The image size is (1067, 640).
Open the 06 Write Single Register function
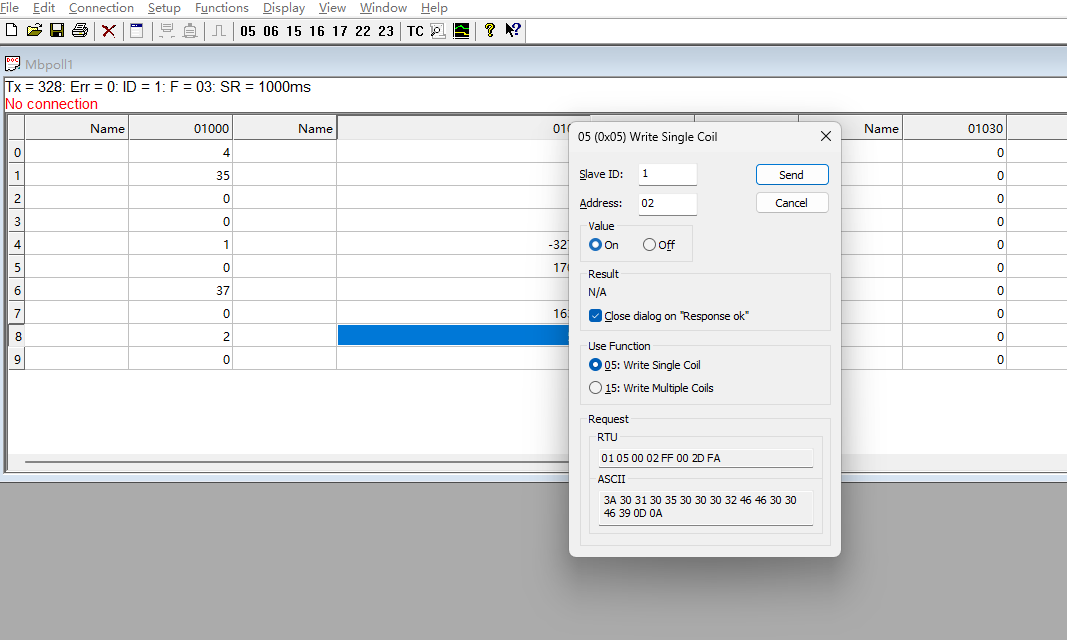pos(271,31)
